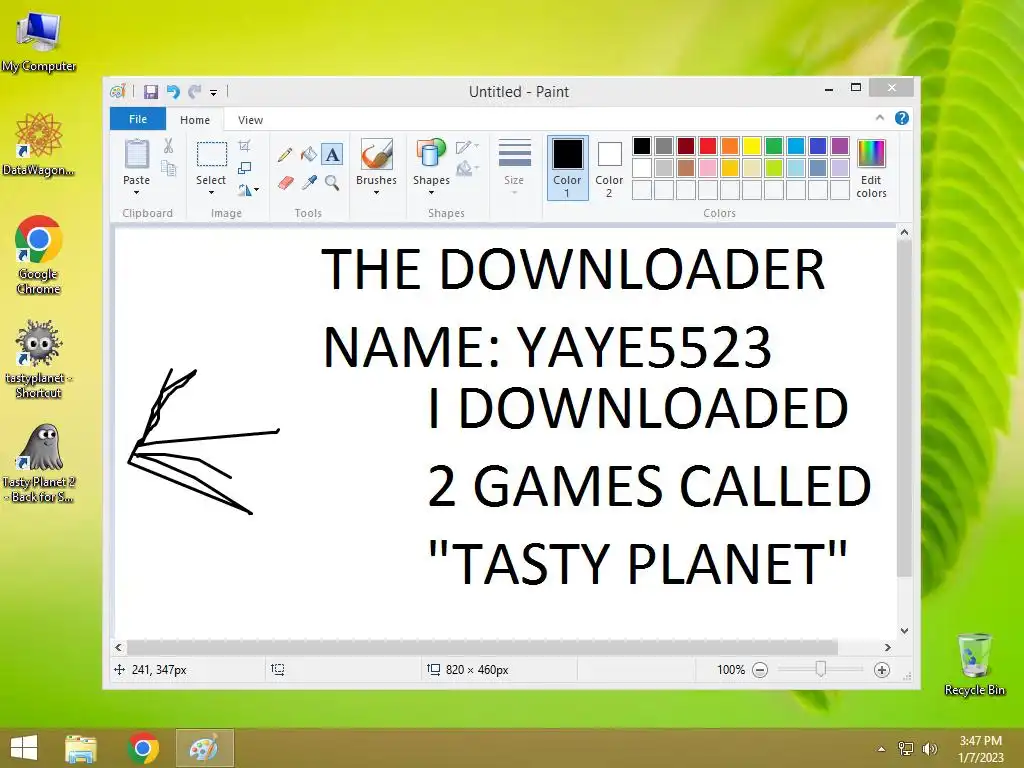Screen dimensions: 1024x768
Task: Open File Explorer from taskbar
Action: click(x=81, y=748)
